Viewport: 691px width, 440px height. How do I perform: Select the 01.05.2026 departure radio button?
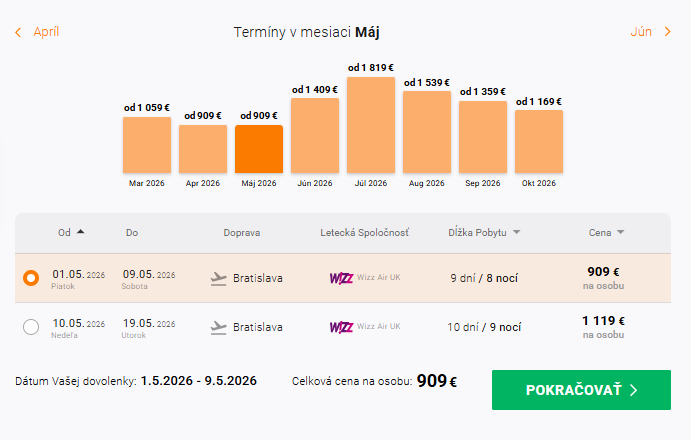click(31, 278)
